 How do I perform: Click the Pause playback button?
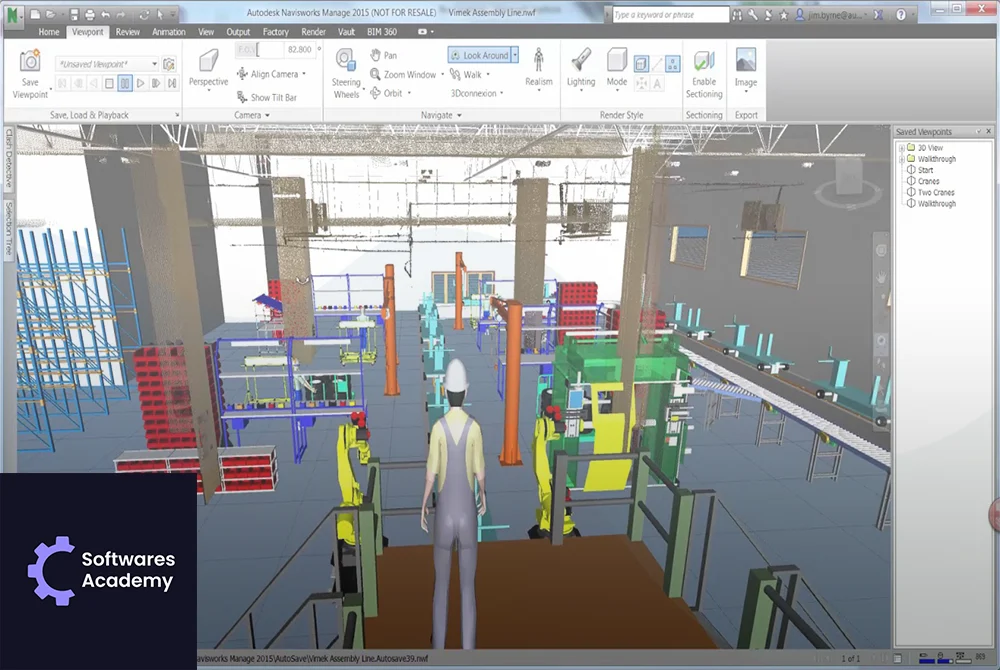pyautogui.click(x=125, y=83)
